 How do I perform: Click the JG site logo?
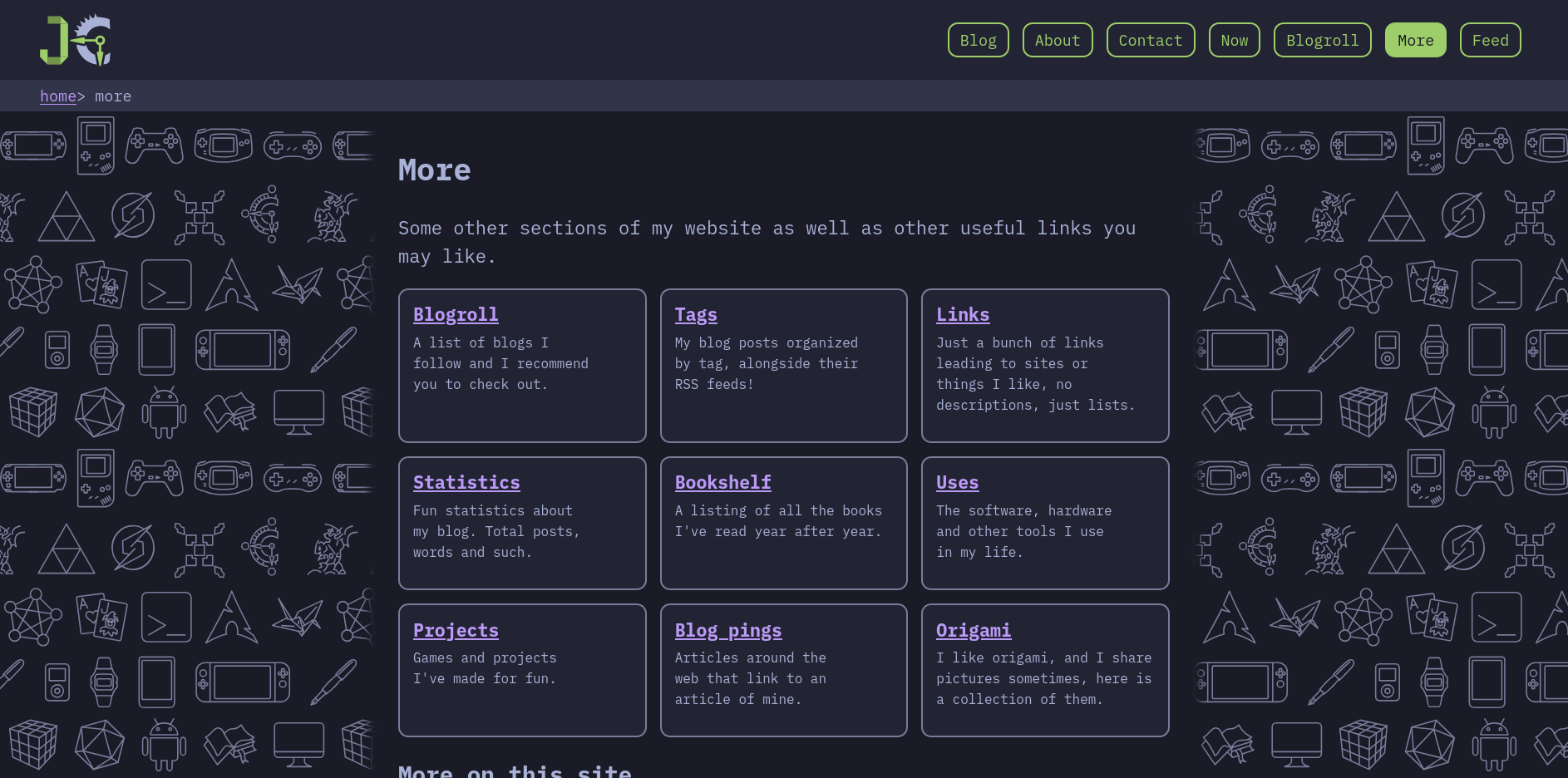pyautogui.click(x=76, y=40)
